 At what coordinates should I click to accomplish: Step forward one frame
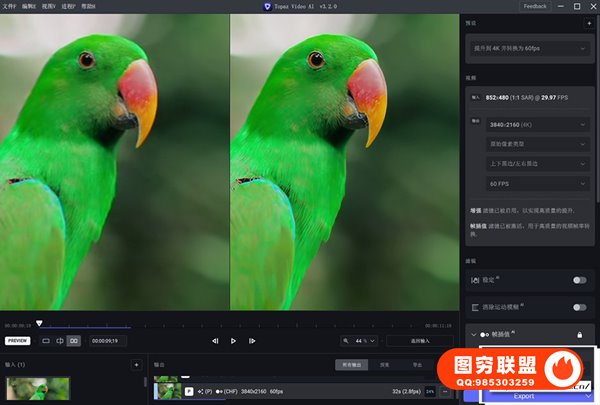click(x=252, y=341)
